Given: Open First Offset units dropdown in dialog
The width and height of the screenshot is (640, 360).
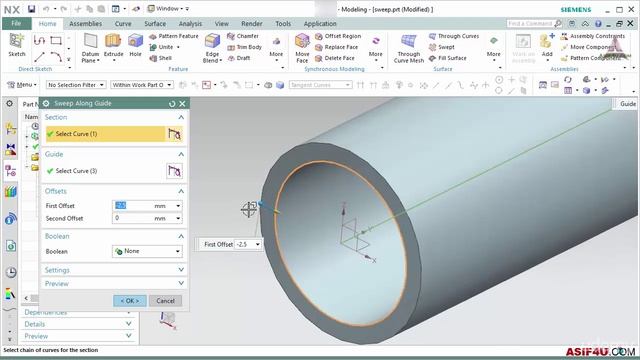Looking at the screenshot, I should coord(178,206).
